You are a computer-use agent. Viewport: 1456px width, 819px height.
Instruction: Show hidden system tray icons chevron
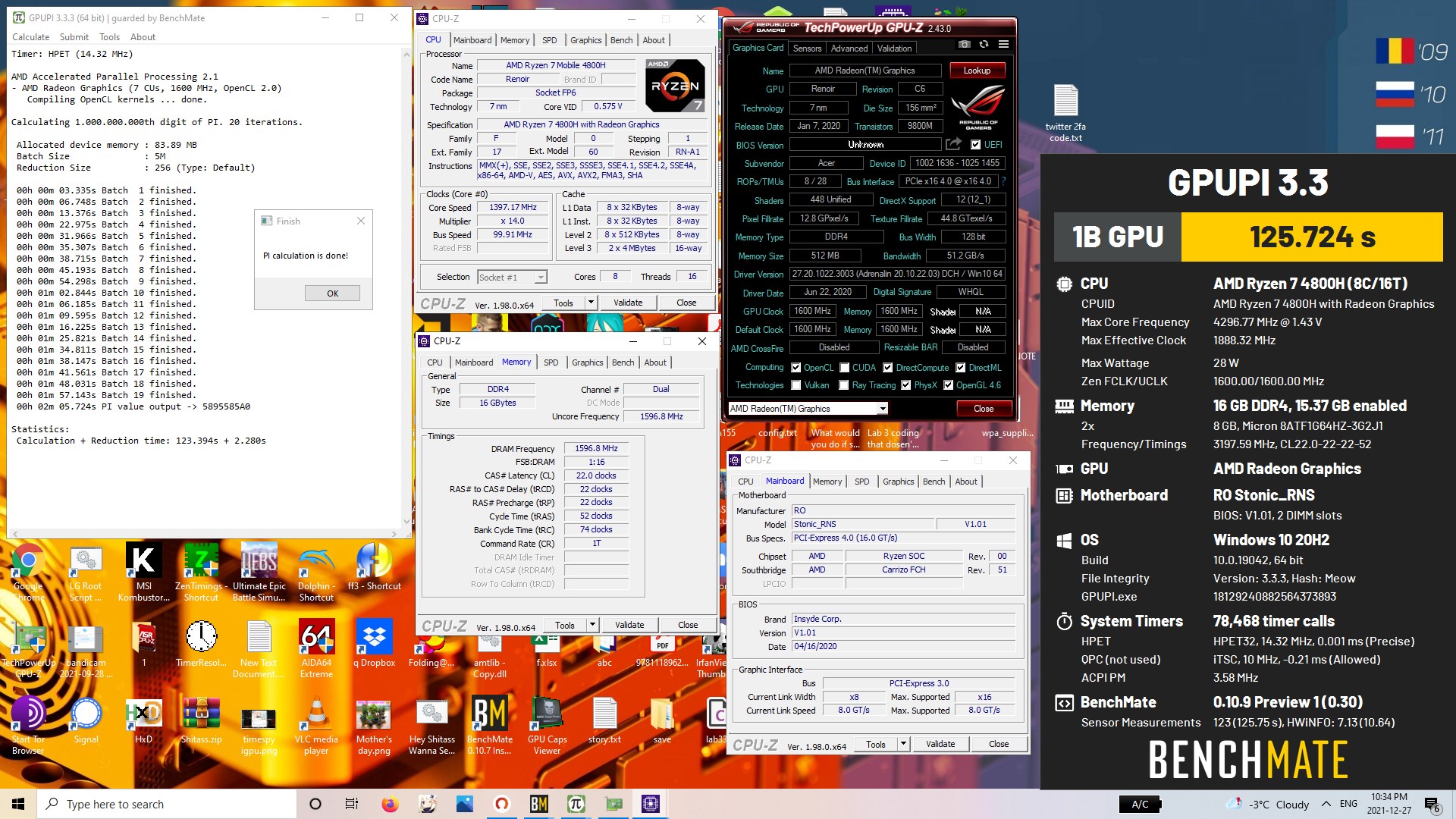click(1326, 804)
